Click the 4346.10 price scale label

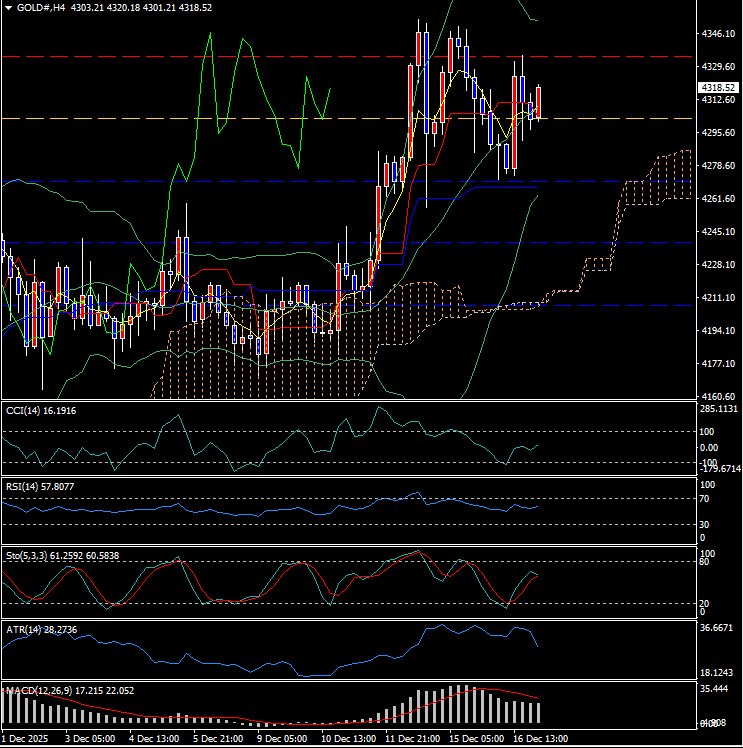coord(717,34)
